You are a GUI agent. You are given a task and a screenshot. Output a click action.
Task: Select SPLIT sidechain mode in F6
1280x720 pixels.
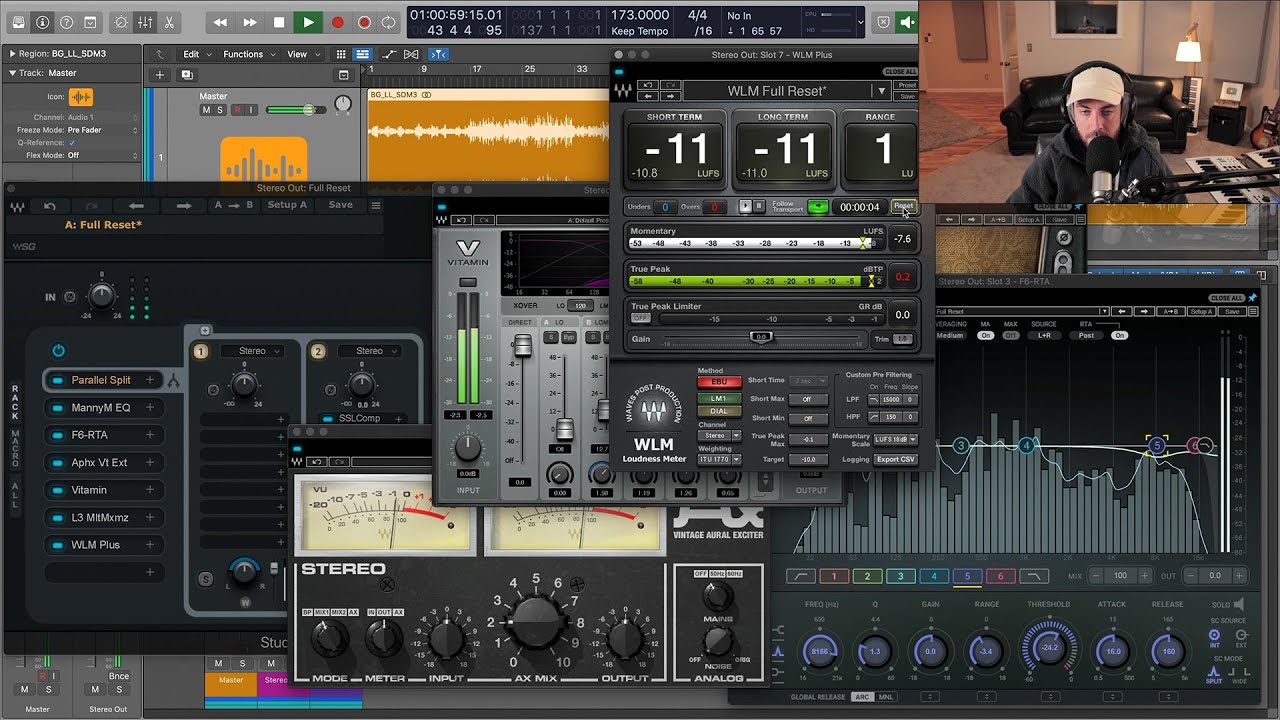click(x=1215, y=677)
